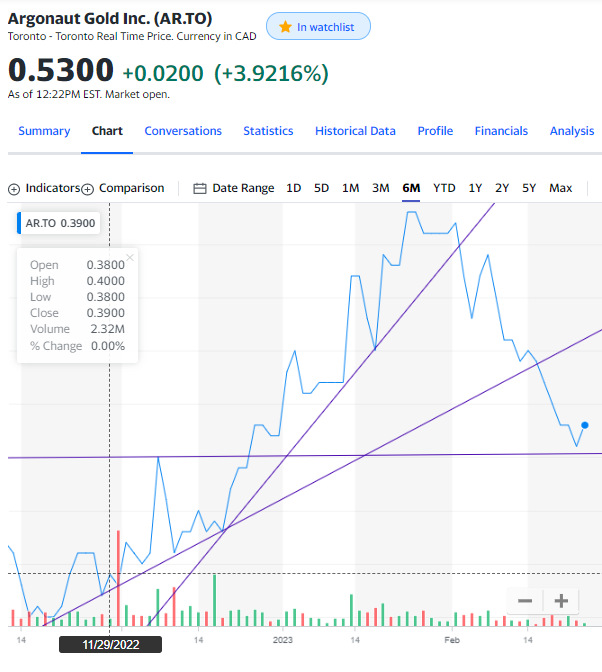Click the blue AR.TO series color bar
This screenshot has width=602, height=672.
pyautogui.click(x=19, y=223)
